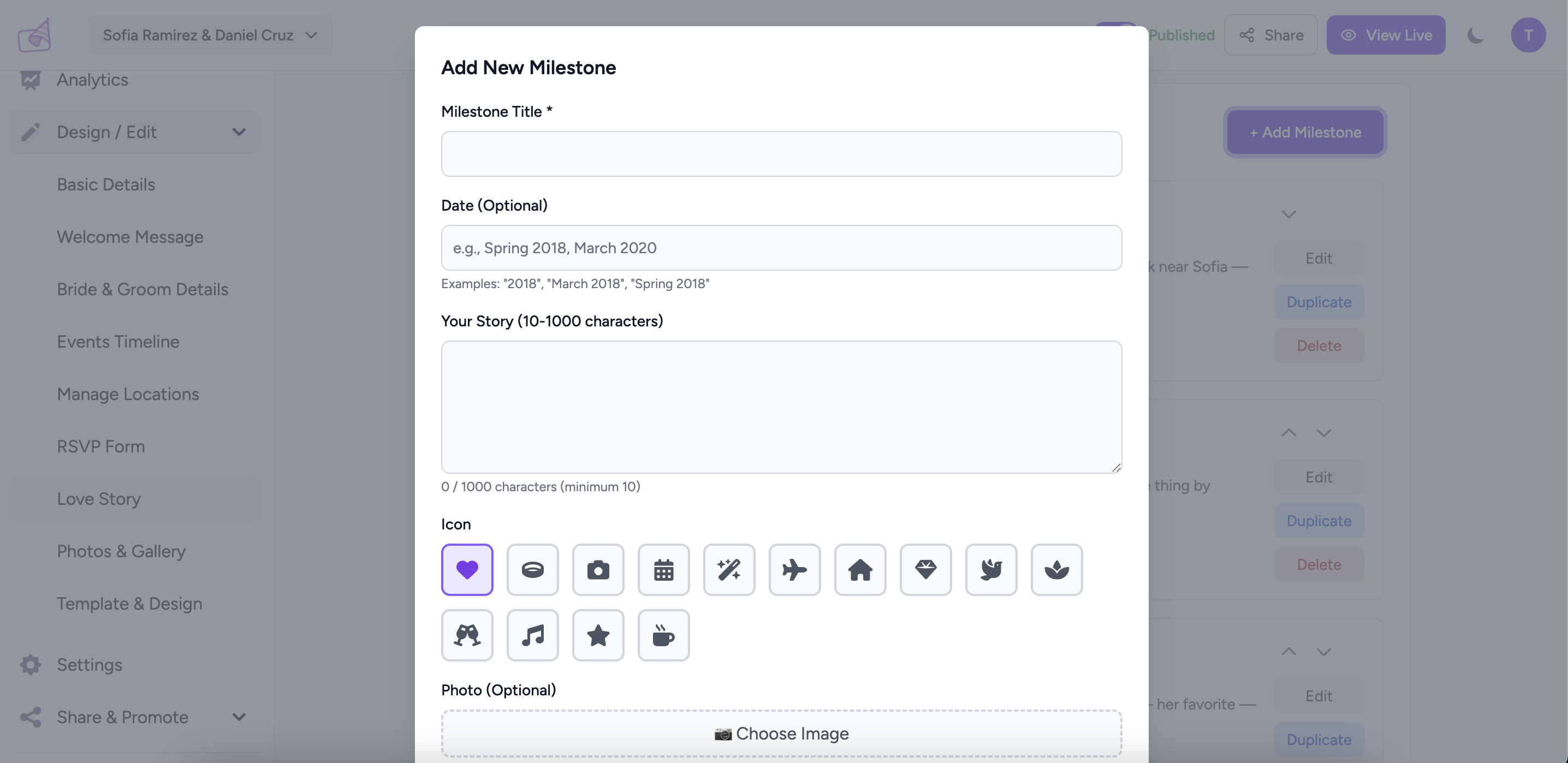The height and width of the screenshot is (763, 1568).
Task: Delete the 'near Sofia' milestone
Action: pos(1318,345)
